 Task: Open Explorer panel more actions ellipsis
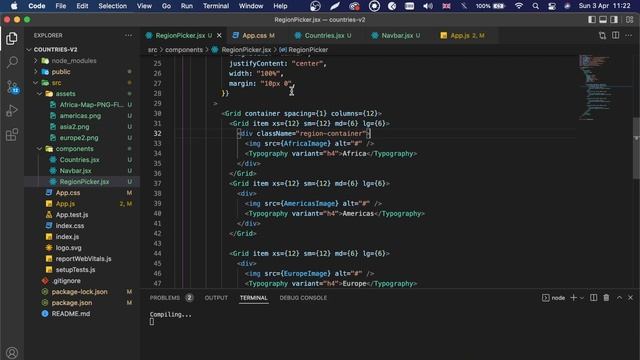click(129, 36)
